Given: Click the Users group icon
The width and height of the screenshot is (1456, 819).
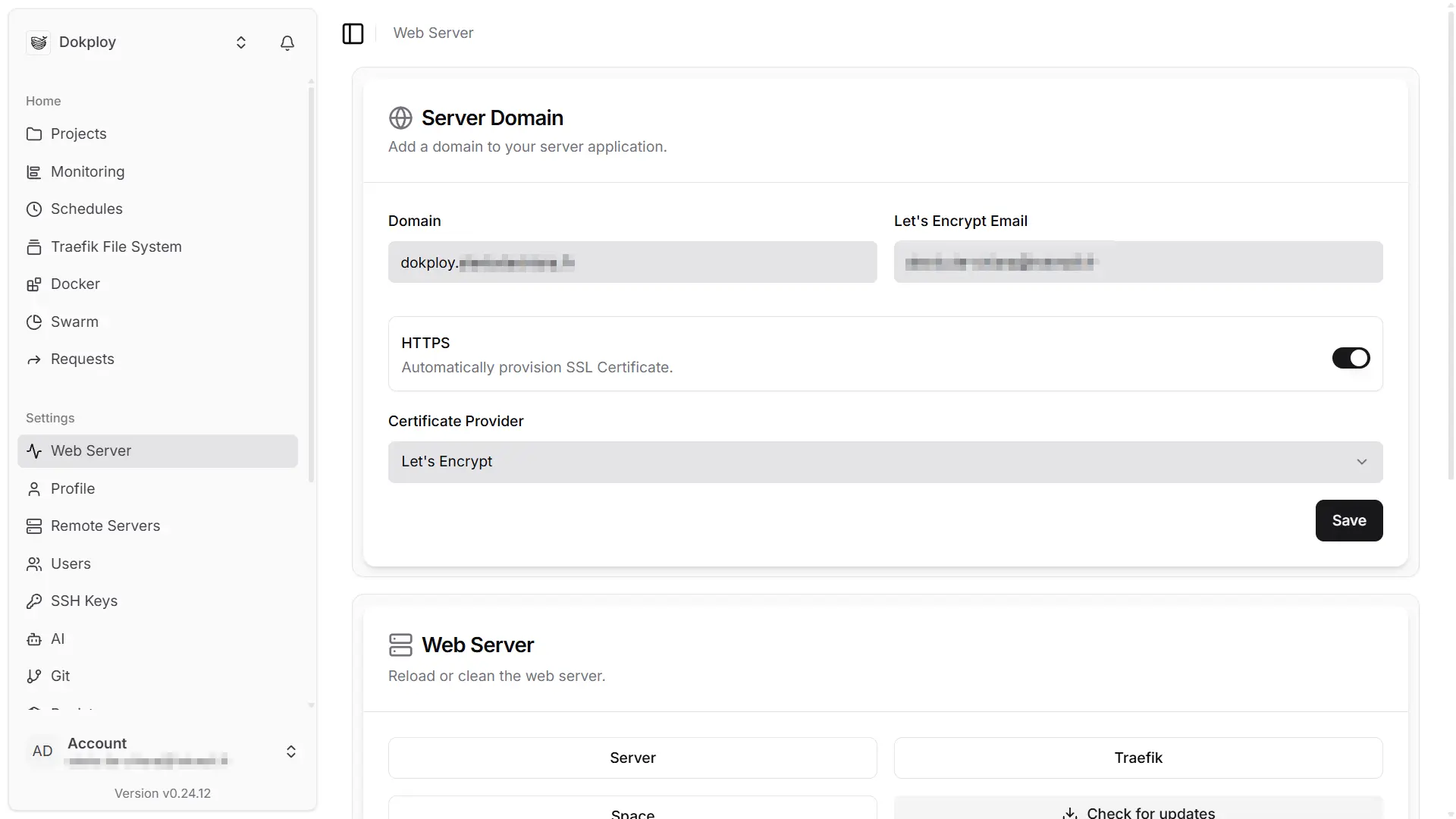Looking at the screenshot, I should click(x=34, y=564).
